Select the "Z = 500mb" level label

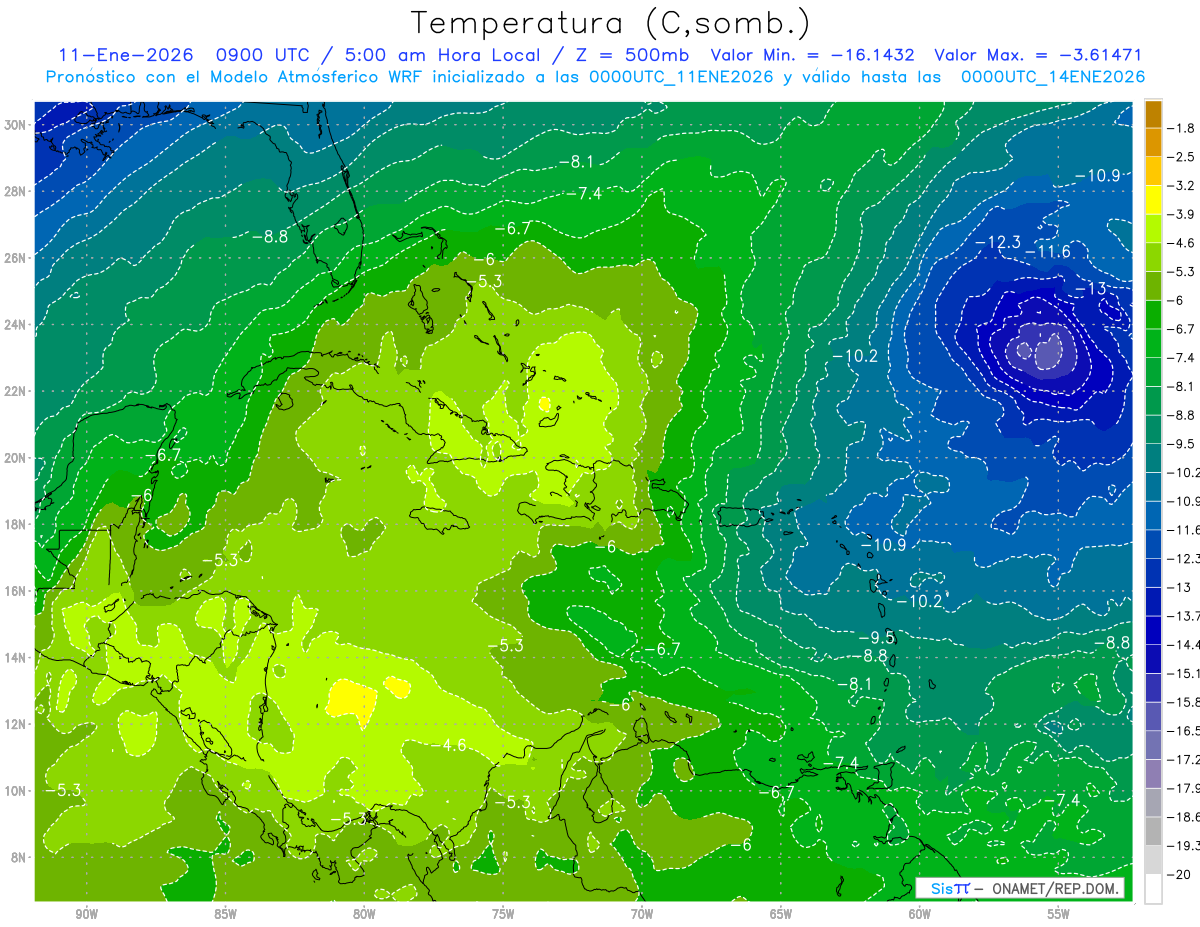627,55
